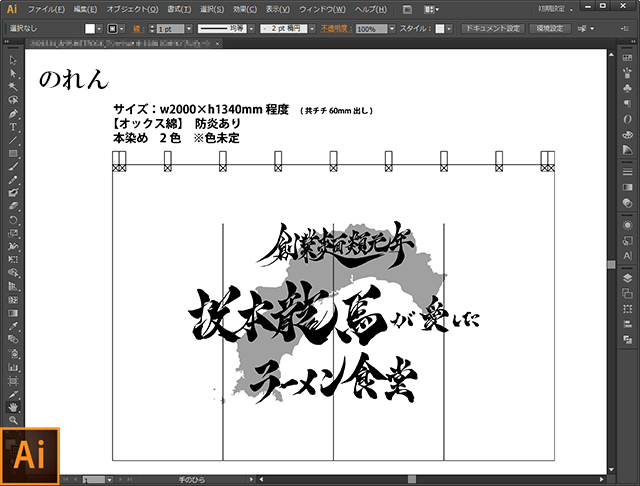This screenshot has height=486, width=640.
Task: Select the Direct Selection tool
Action: pyautogui.click(x=13, y=73)
